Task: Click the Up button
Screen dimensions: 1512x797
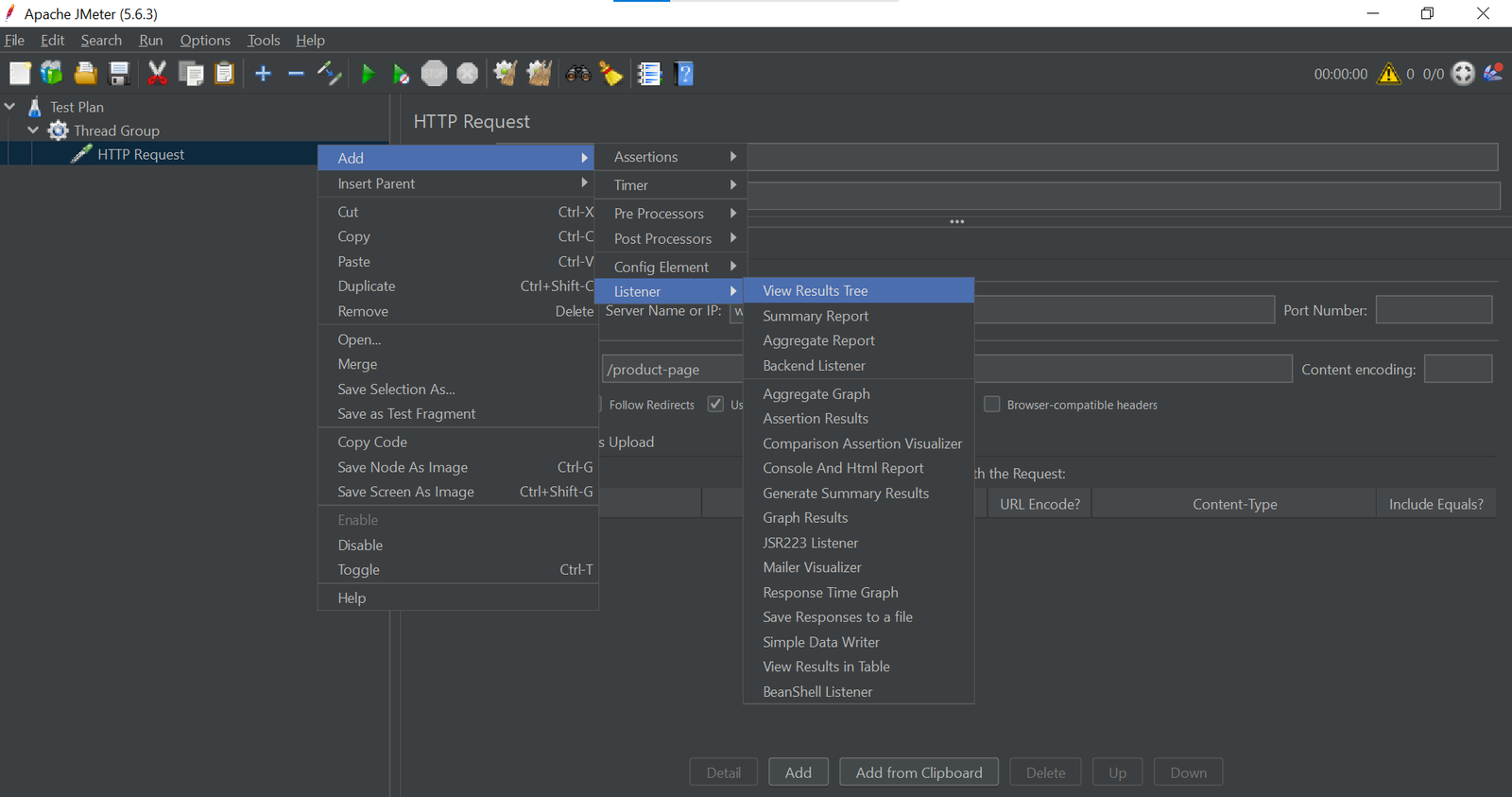Action: tap(1118, 772)
